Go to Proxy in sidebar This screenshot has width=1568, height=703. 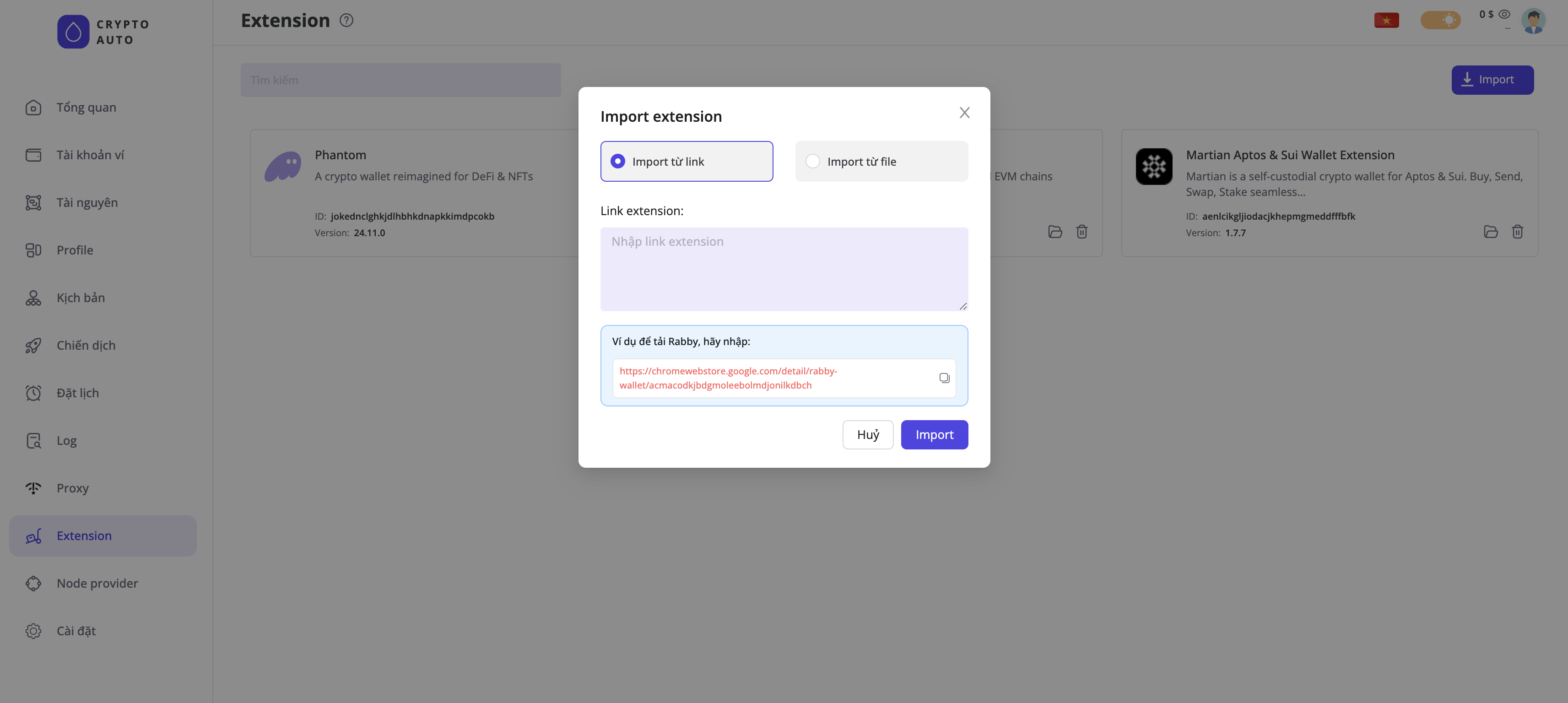point(72,488)
